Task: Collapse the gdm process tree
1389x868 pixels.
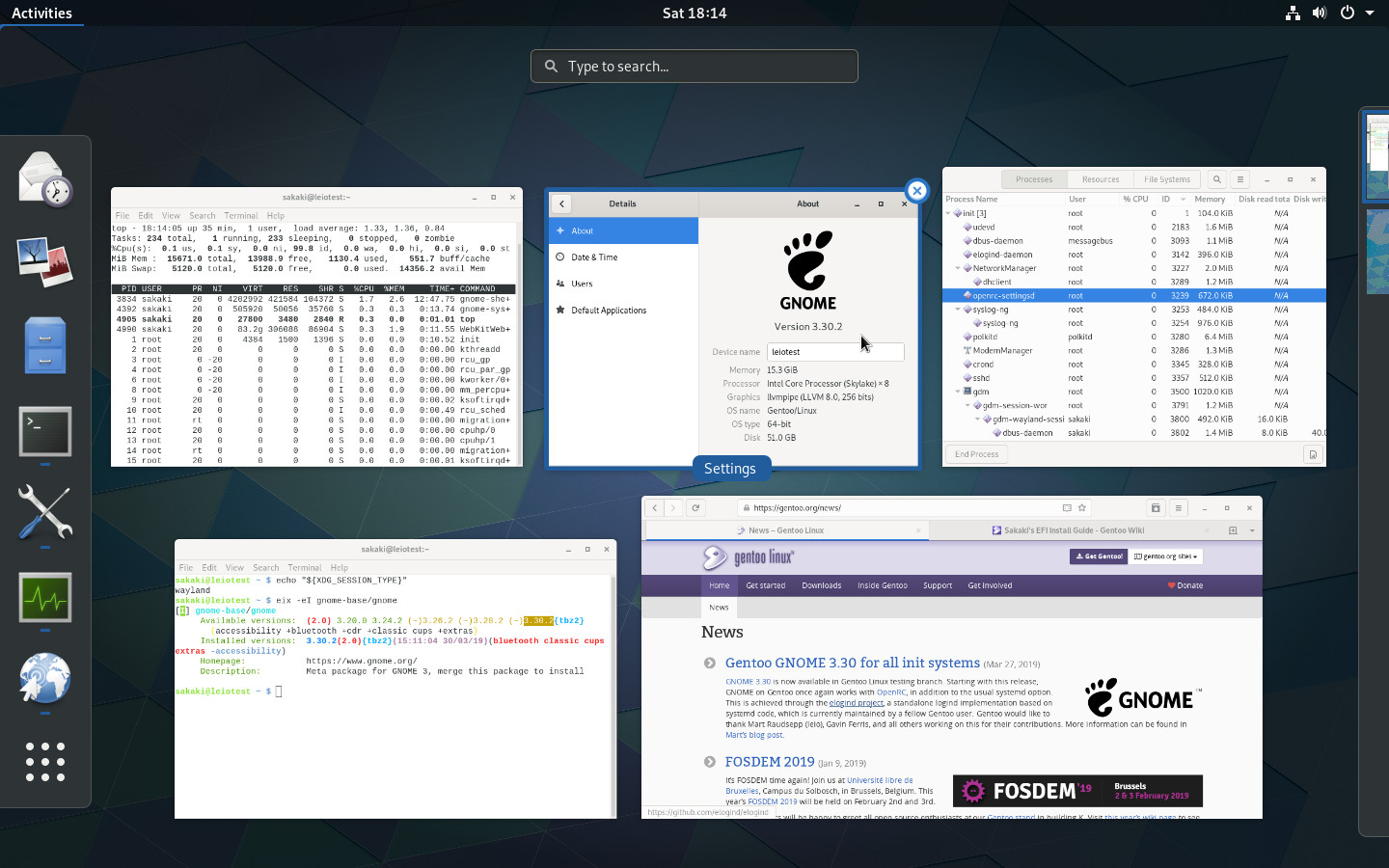Action: 958,392
